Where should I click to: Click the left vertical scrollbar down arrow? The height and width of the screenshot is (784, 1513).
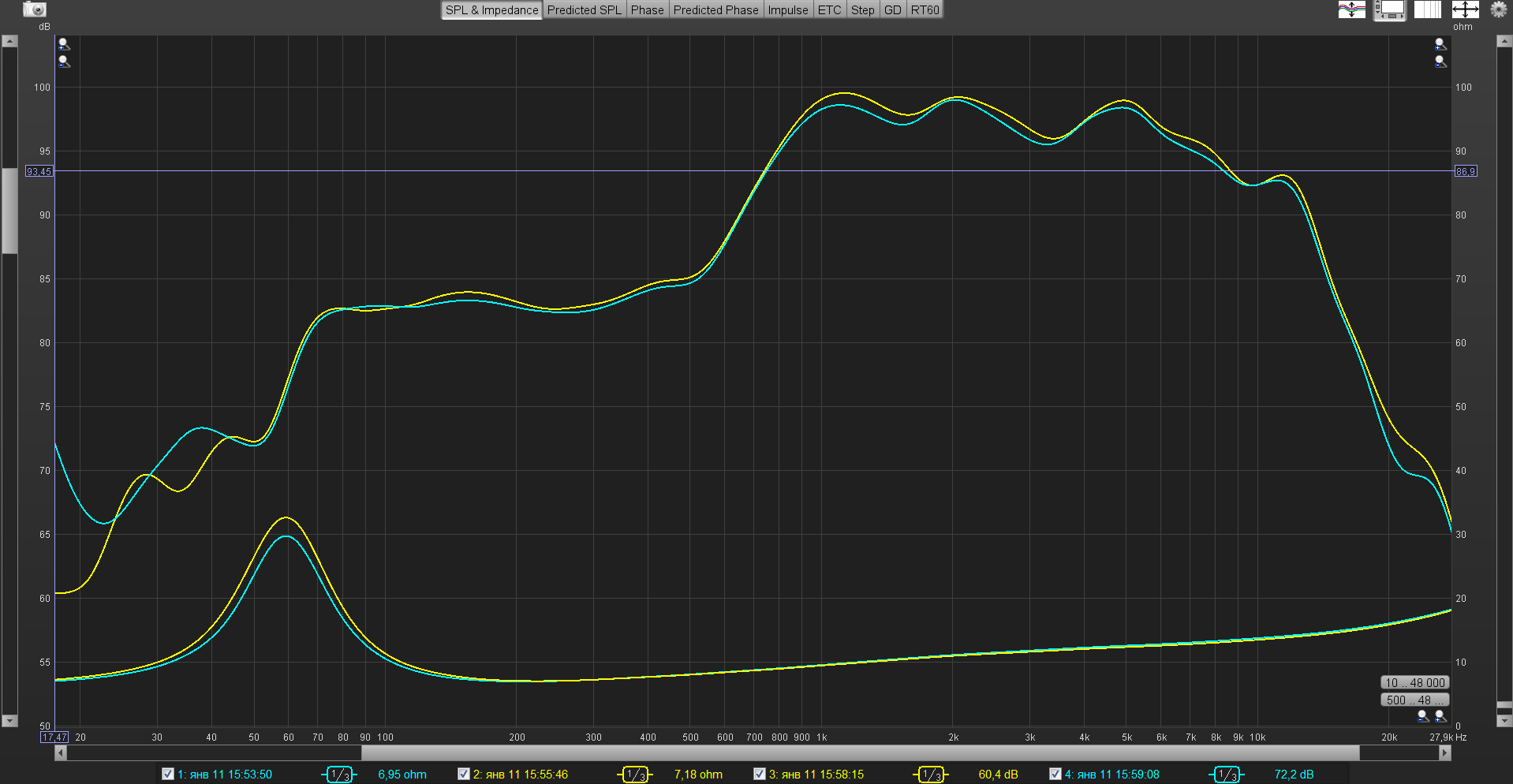pos(9,721)
